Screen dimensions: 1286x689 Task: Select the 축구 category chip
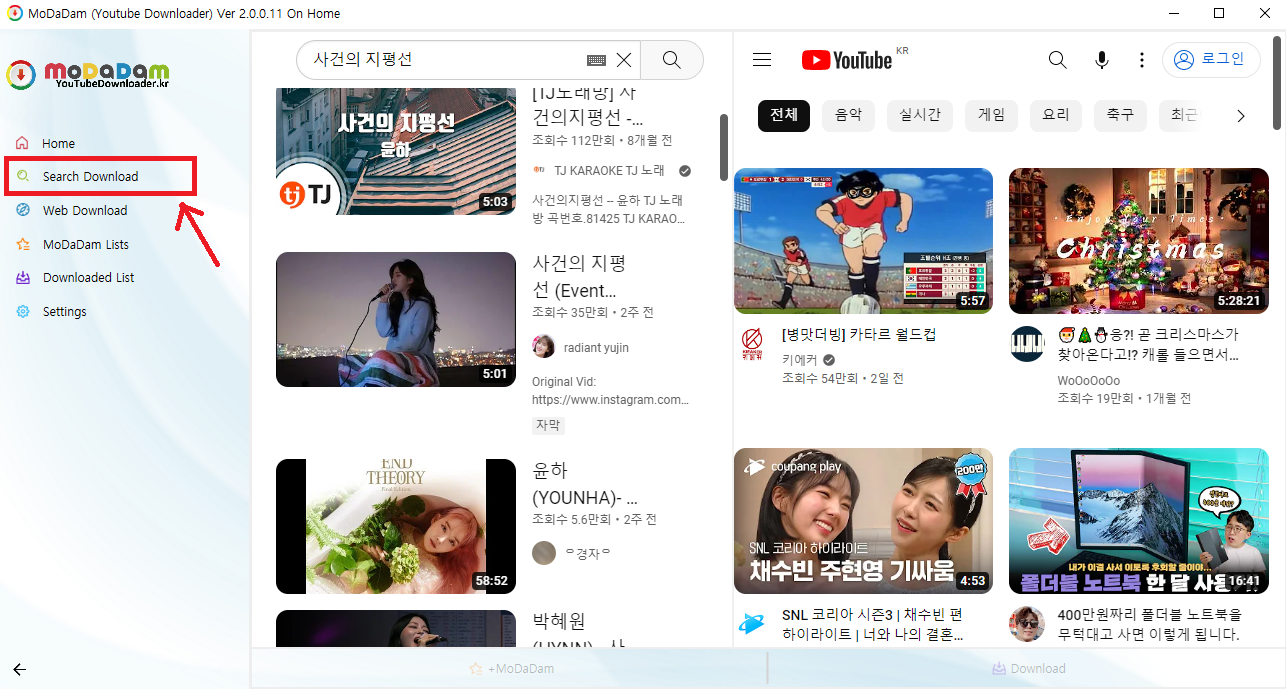click(x=1120, y=115)
